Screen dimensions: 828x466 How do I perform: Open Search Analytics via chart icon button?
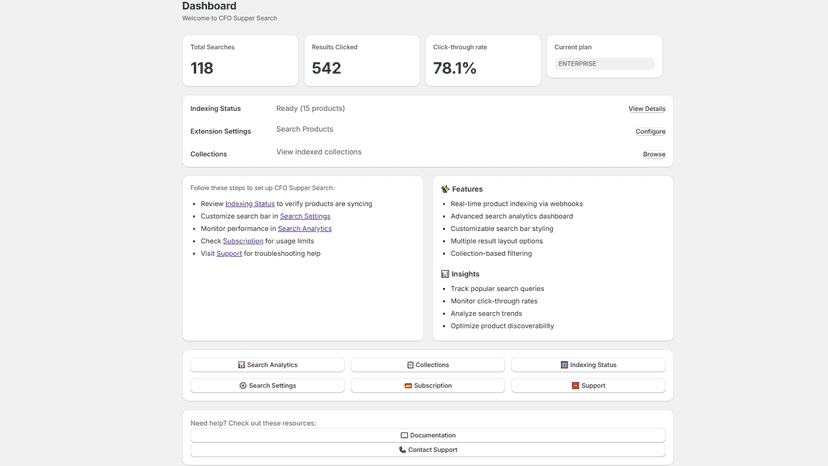pyautogui.click(x=267, y=365)
